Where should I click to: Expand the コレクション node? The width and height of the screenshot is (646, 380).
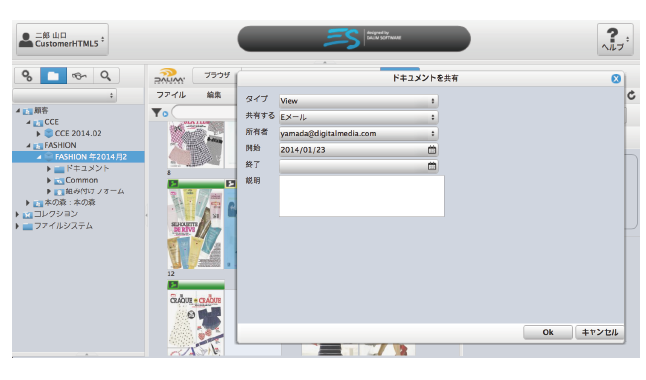17,214
